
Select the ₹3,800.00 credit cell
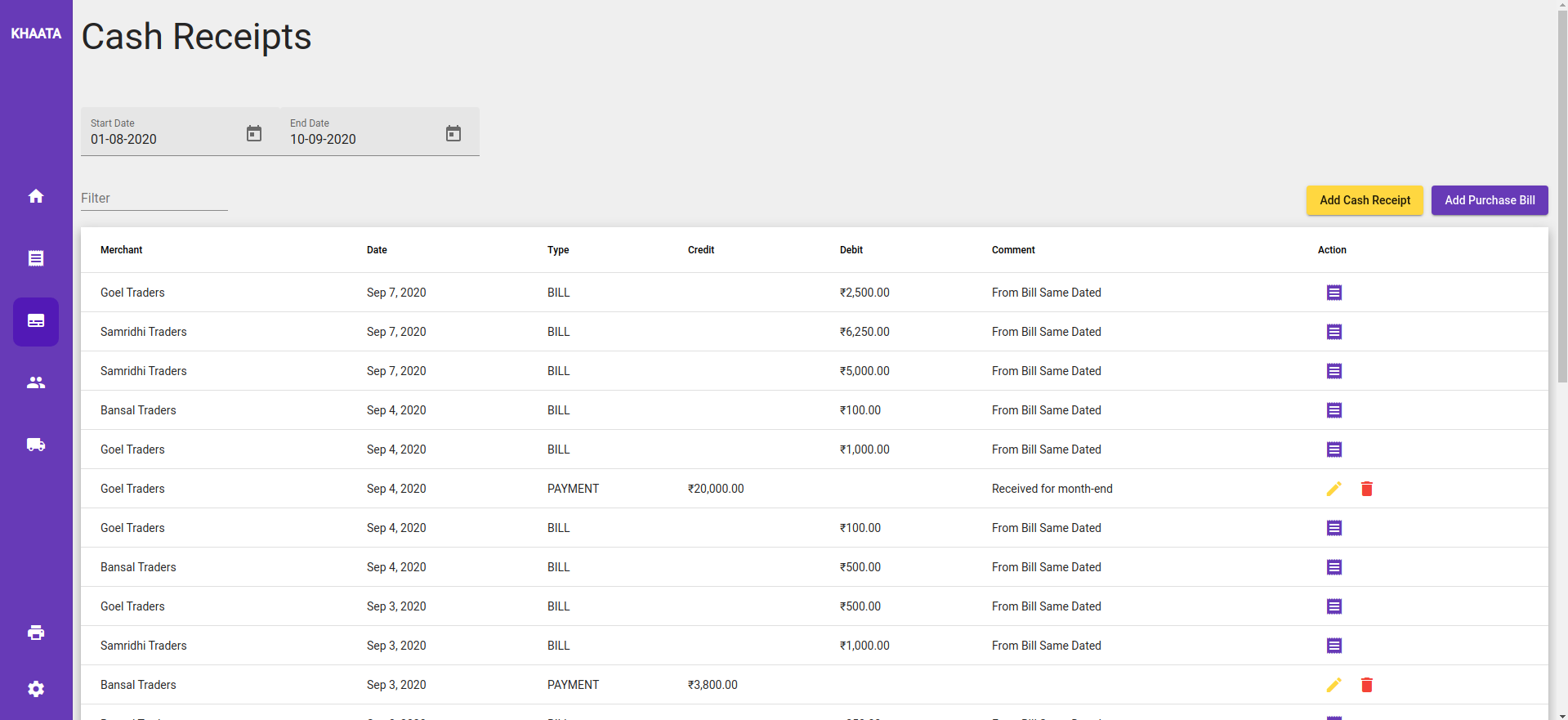[713, 685]
